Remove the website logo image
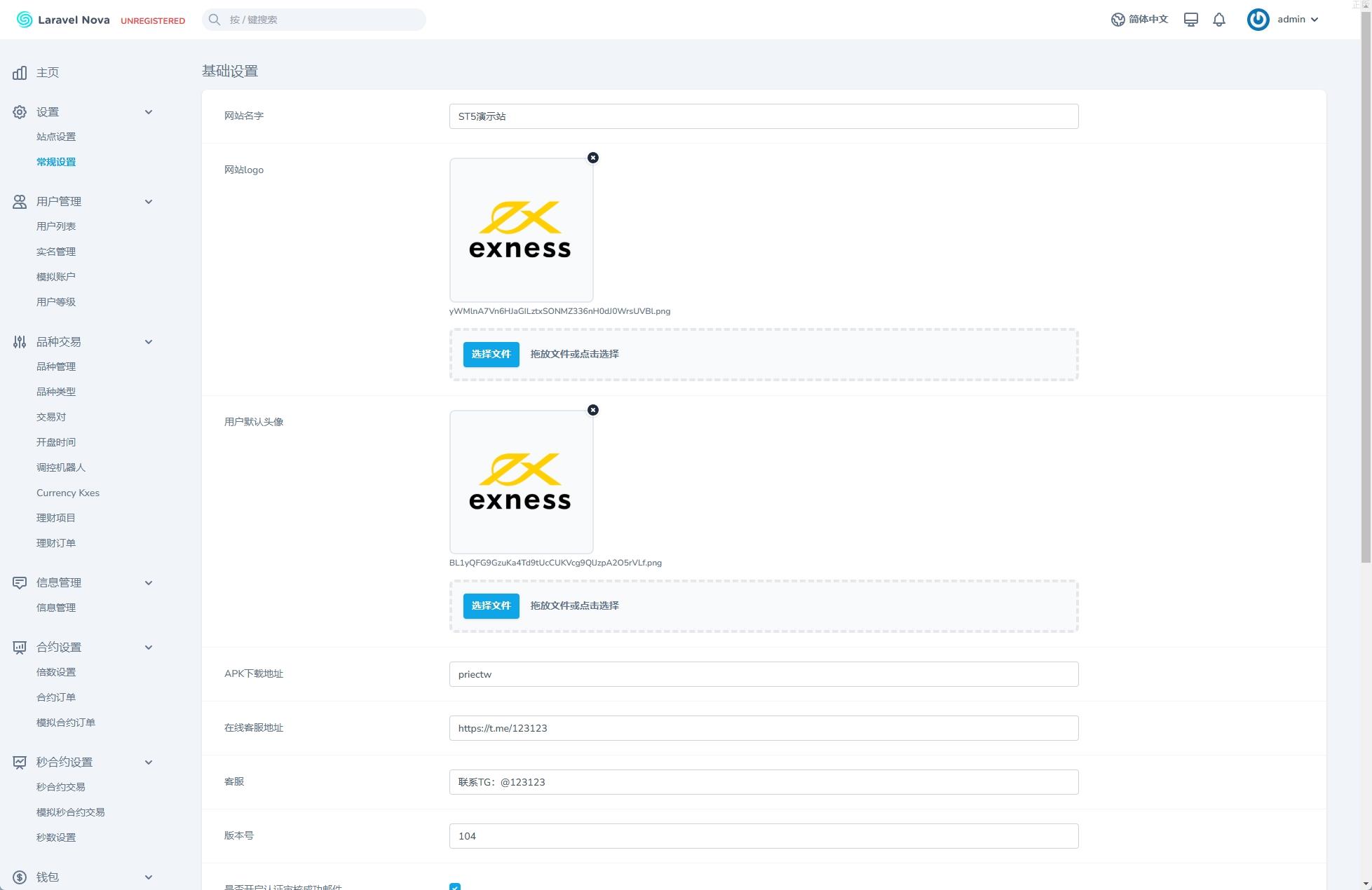Image resolution: width=1372 pixels, height=890 pixels. click(593, 158)
